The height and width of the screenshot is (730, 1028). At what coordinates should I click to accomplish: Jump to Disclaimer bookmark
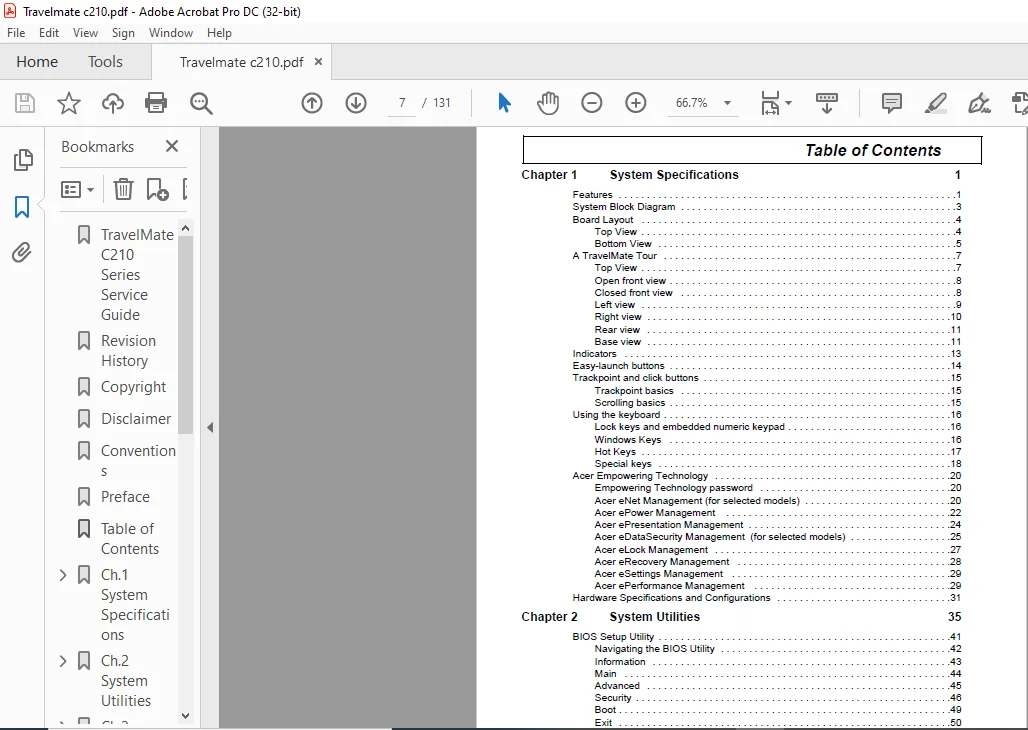coord(136,418)
